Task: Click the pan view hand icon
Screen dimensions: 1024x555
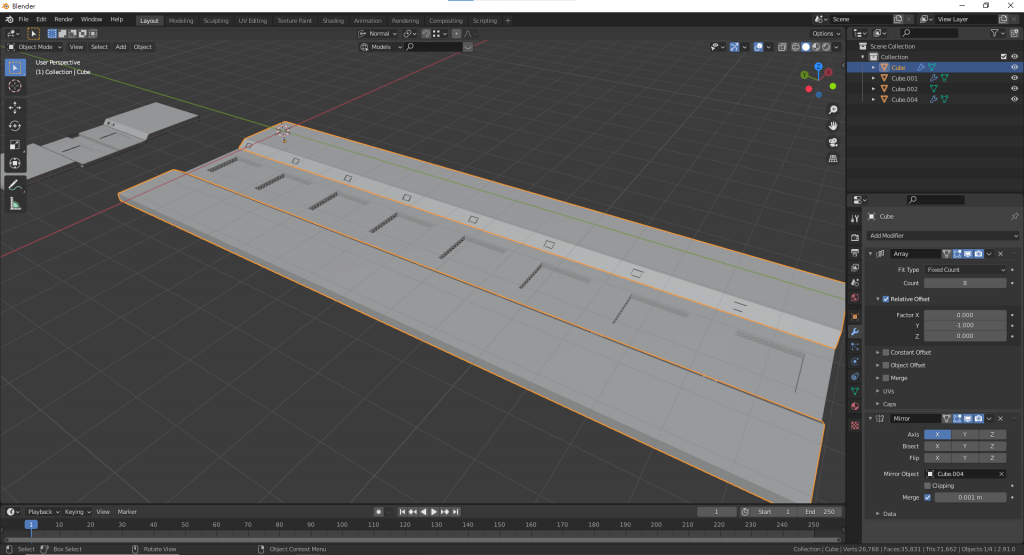Action: click(x=833, y=126)
